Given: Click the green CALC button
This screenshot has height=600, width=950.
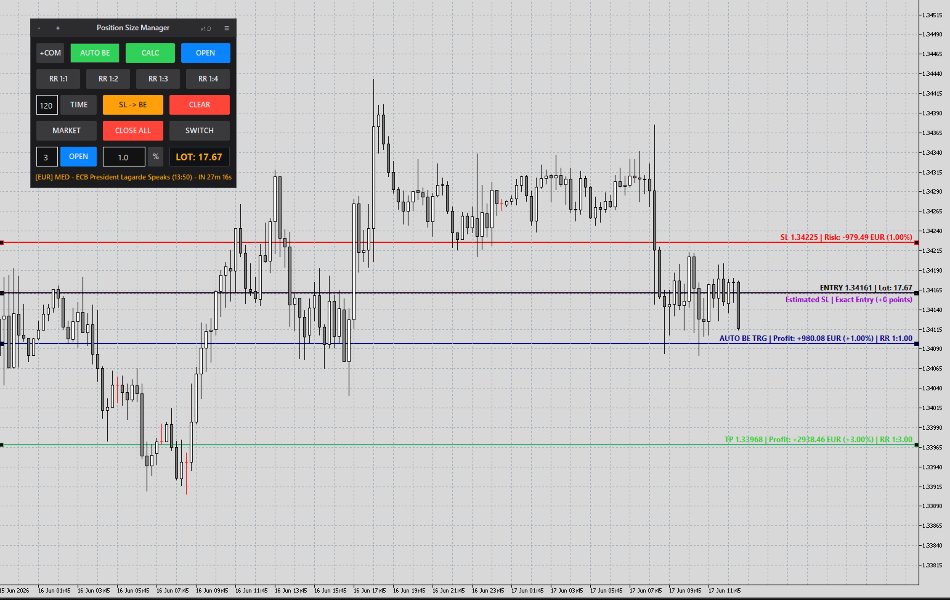Looking at the screenshot, I should tap(150, 53).
